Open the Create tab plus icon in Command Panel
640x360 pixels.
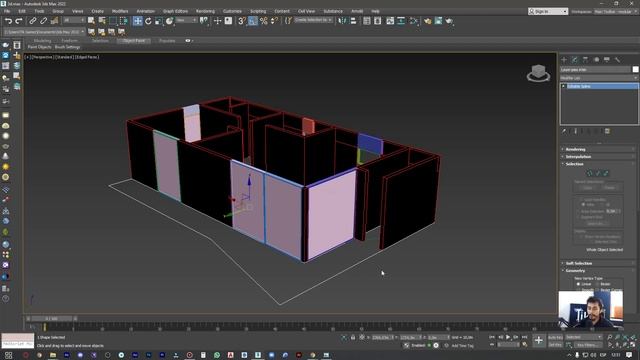point(564,60)
